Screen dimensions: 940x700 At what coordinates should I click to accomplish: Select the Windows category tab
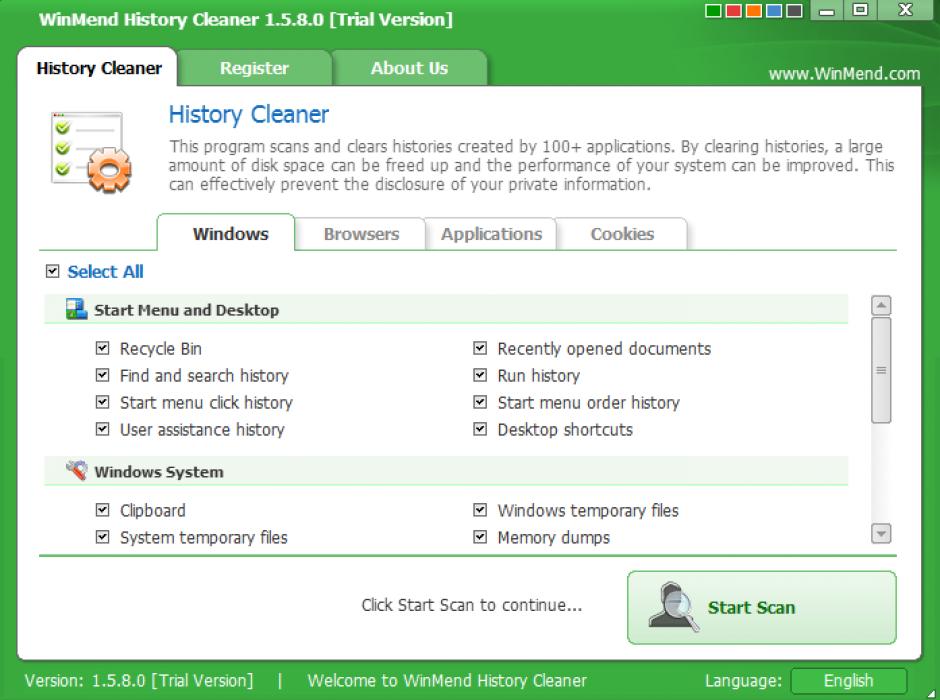click(x=227, y=233)
